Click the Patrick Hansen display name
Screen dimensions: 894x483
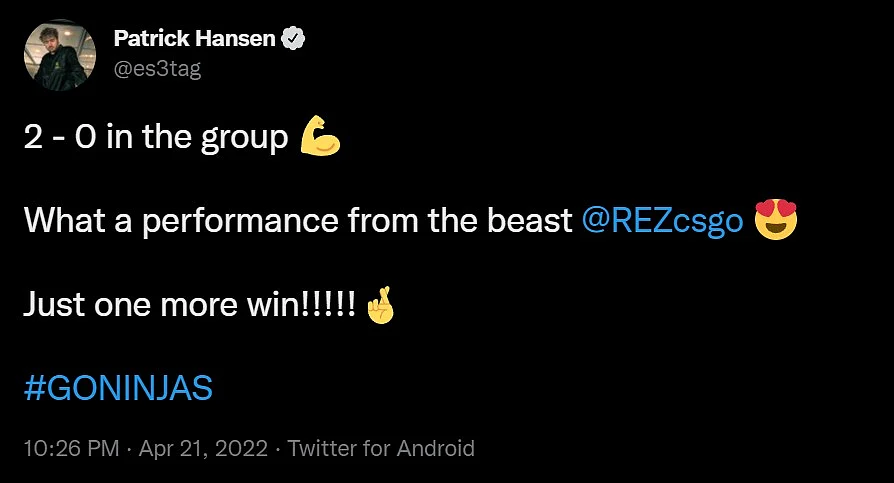[x=194, y=38]
